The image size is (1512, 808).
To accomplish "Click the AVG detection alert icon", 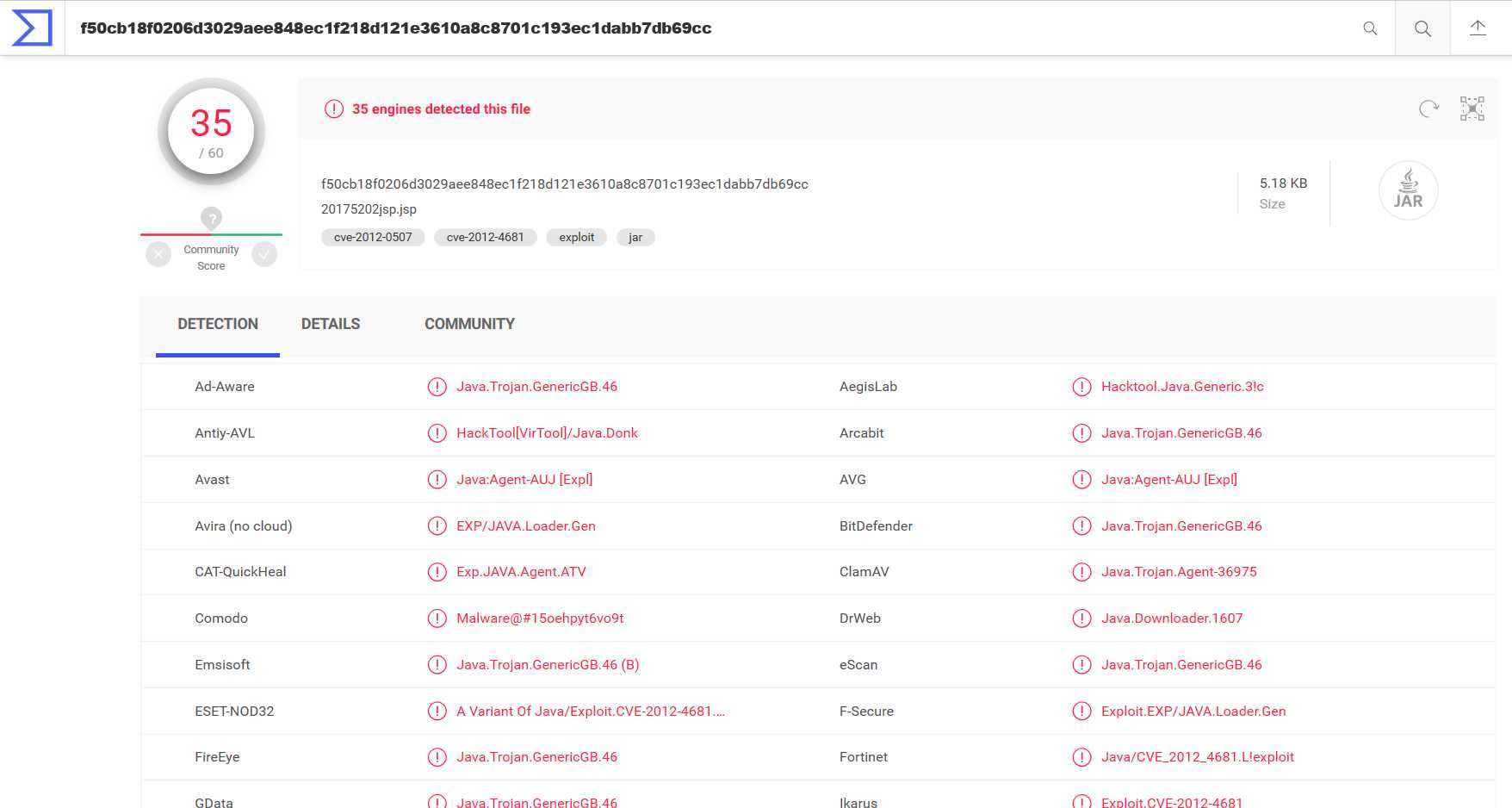I will tap(1081, 480).
